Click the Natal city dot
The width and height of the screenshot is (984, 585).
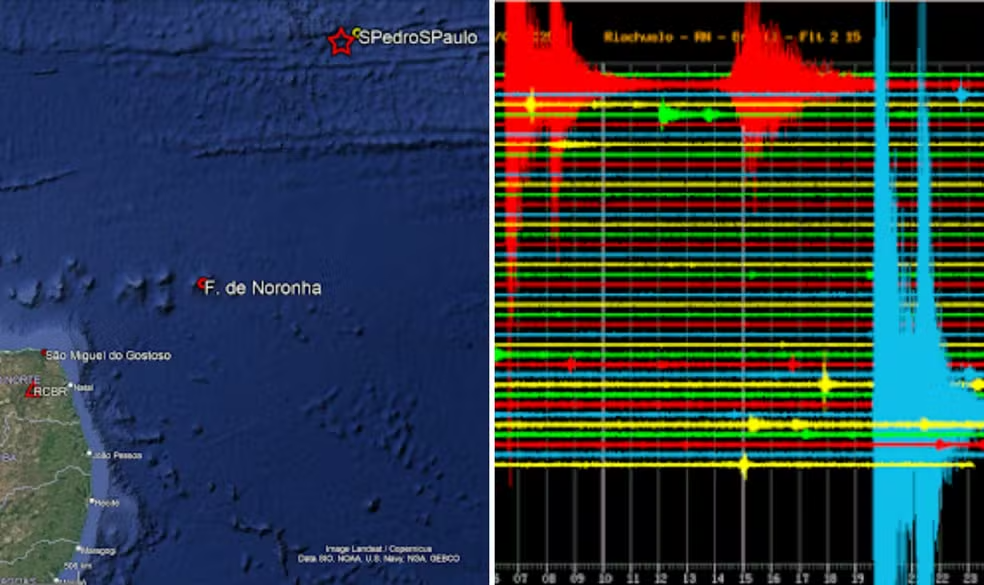(71, 386)
